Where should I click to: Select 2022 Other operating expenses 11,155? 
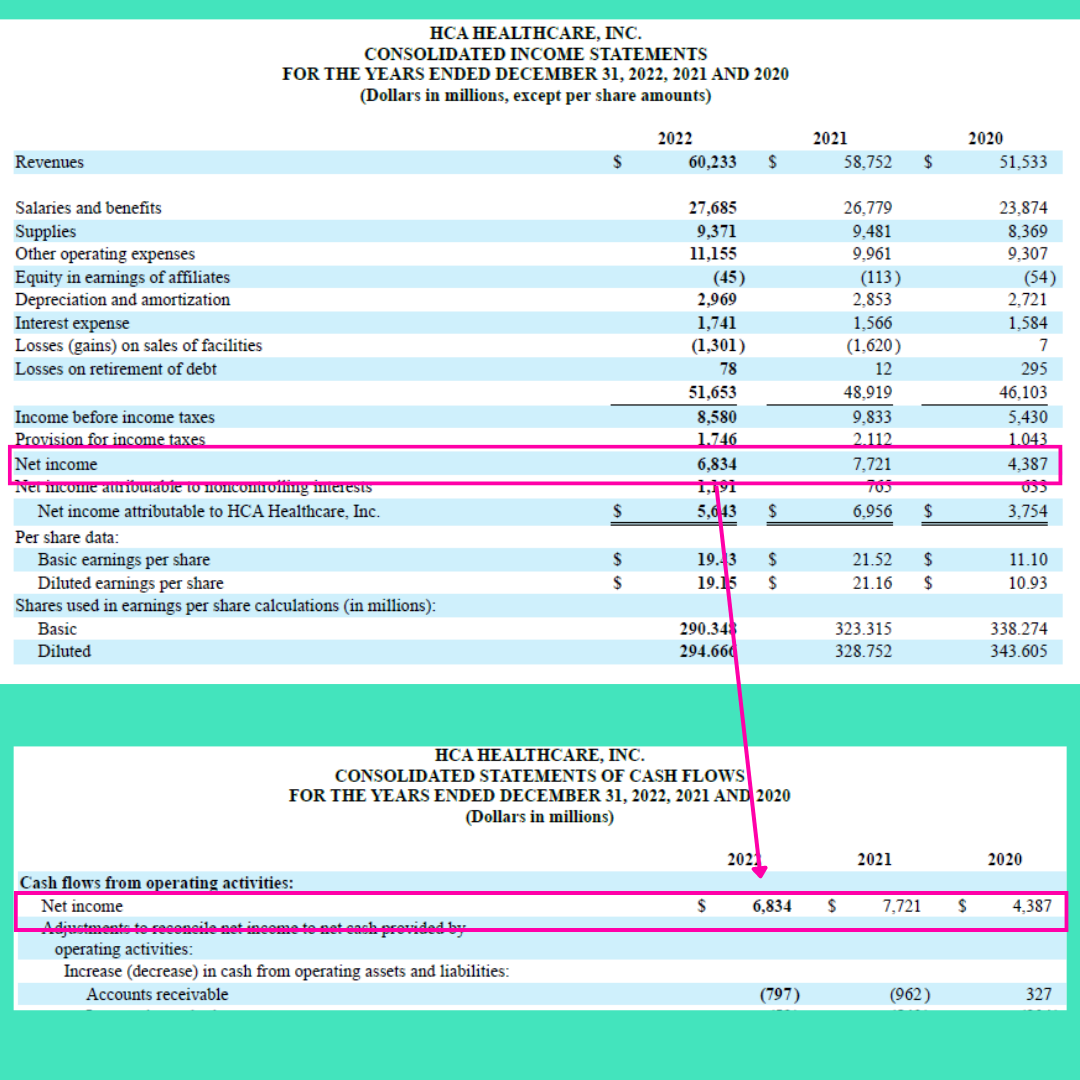pyautogui.click(x=713, y=254)
